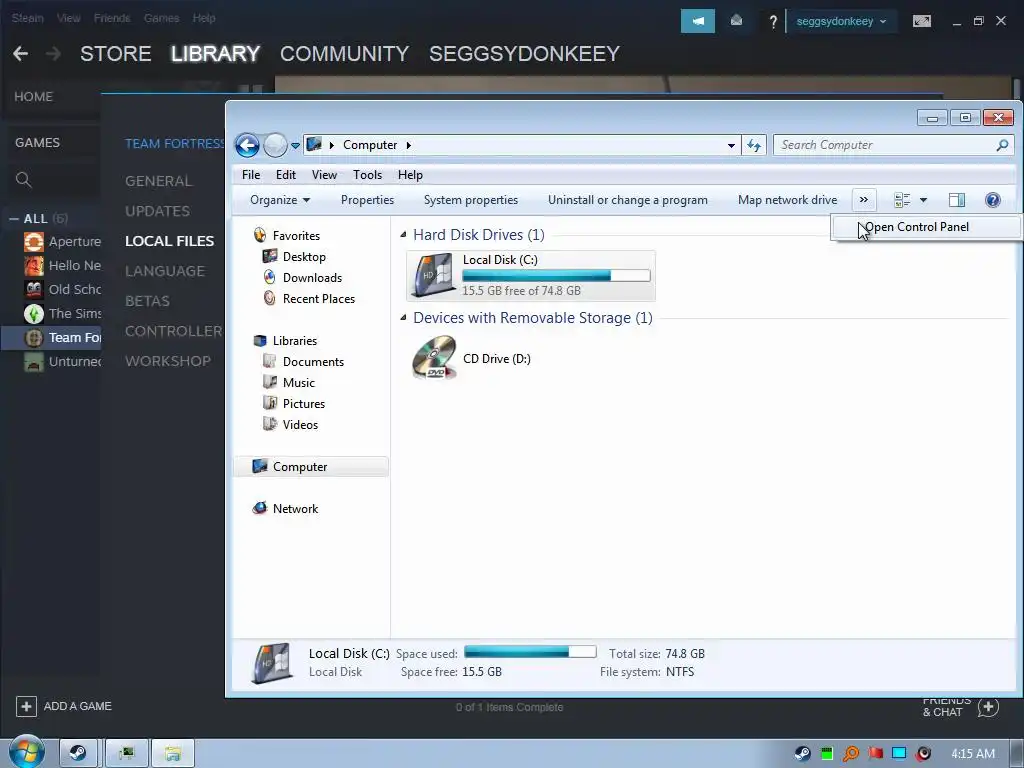Select the Local Disk (C:) drive
Viewport: 1024px width, 768px height.
[530, 276]
